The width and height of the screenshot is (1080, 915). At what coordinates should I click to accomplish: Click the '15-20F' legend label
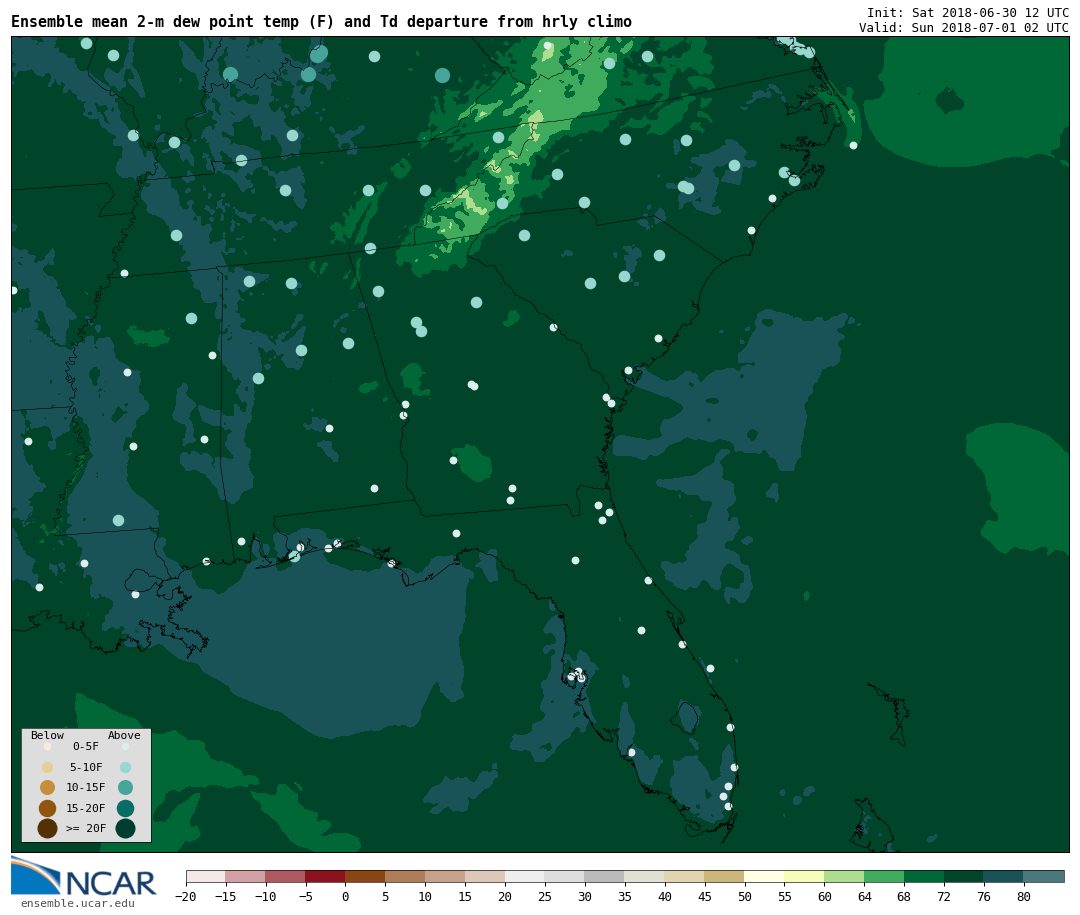coord(86,808)
